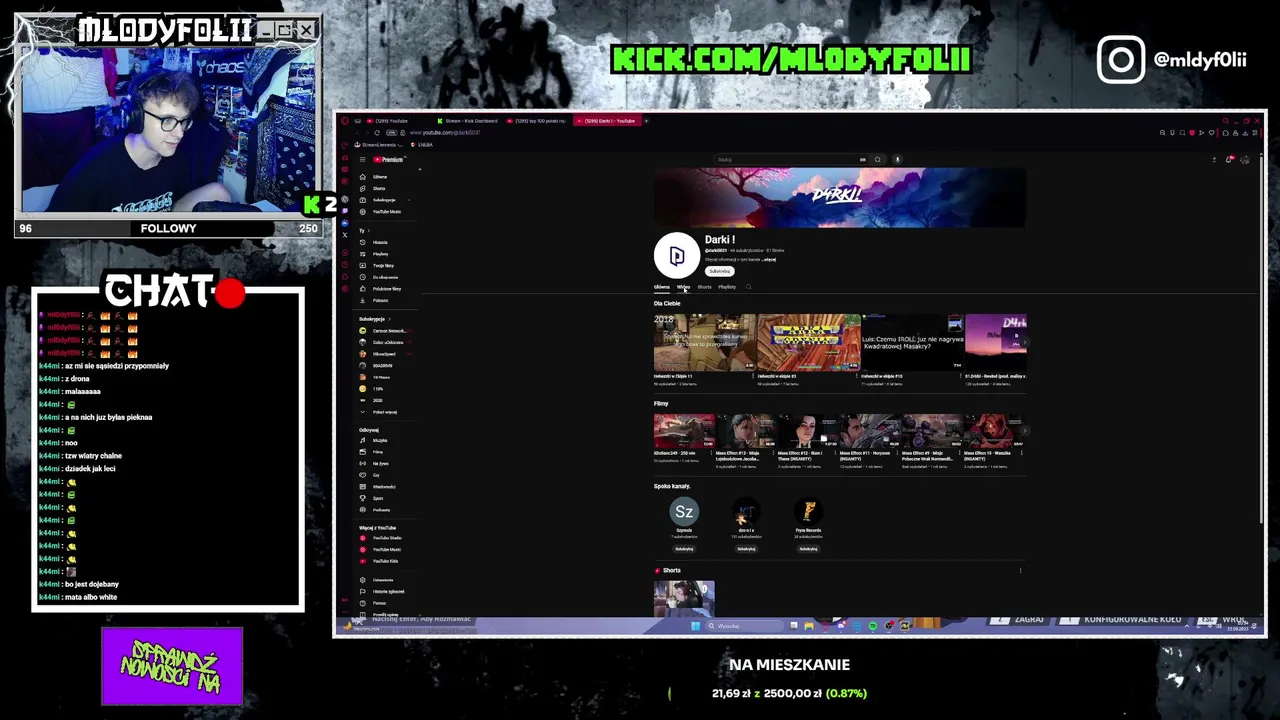Image resolution: width=1280 pixels, height=720 pixels.
Task: Open the Luis: Czemu IROLL video thumbnail
Action: coord(913,342)
